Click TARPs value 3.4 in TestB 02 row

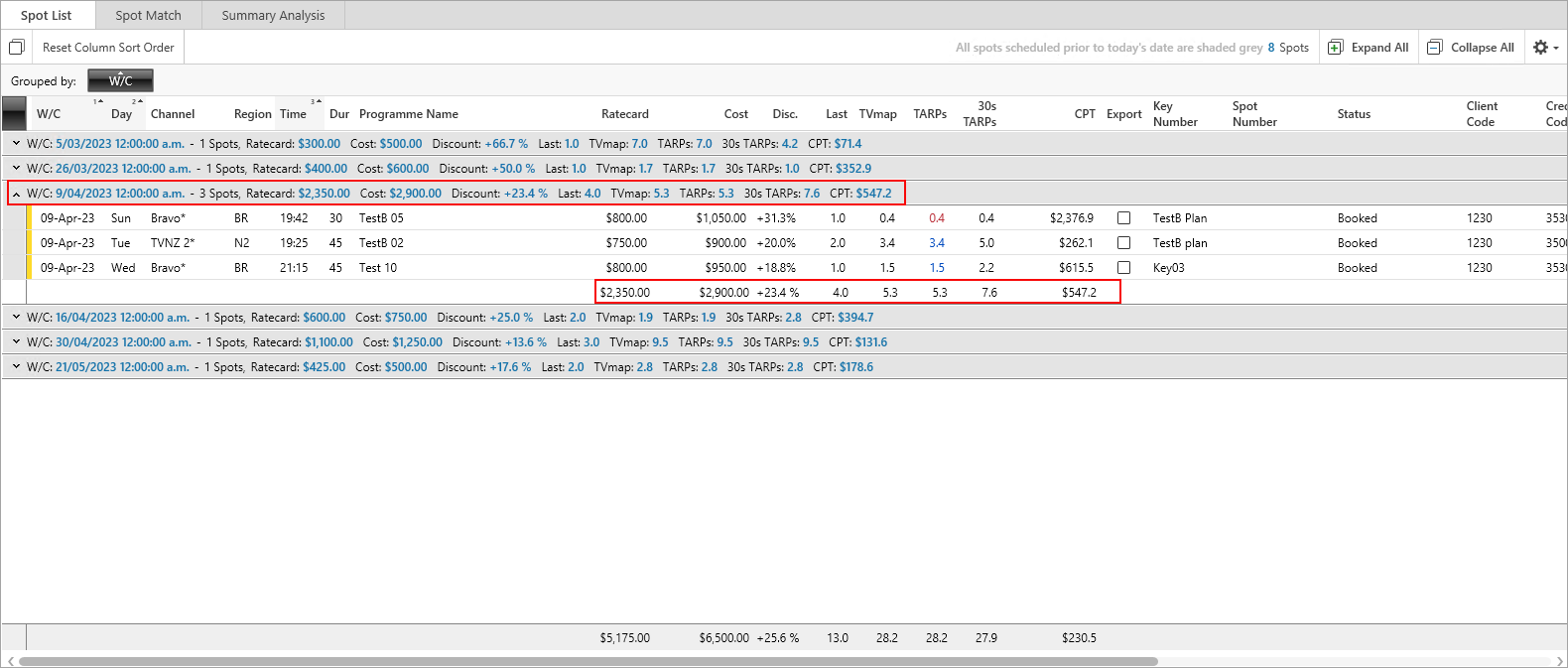click(937, 243)
